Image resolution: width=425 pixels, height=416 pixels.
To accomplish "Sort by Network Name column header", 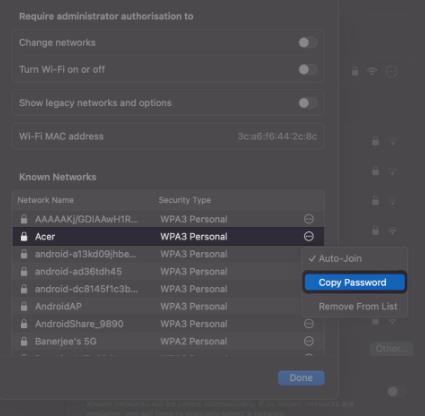I will [46, 200].
